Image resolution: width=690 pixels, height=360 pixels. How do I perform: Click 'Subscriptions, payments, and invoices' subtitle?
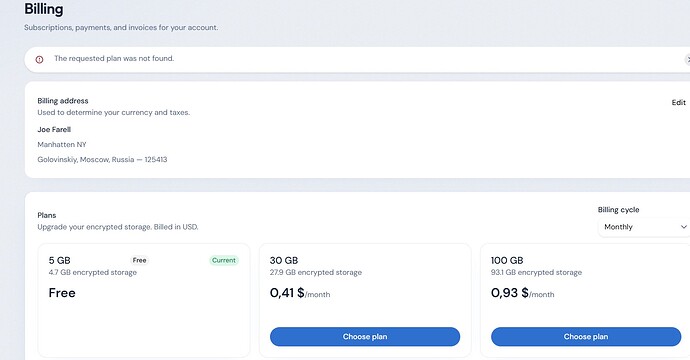(x=121, y=27)
